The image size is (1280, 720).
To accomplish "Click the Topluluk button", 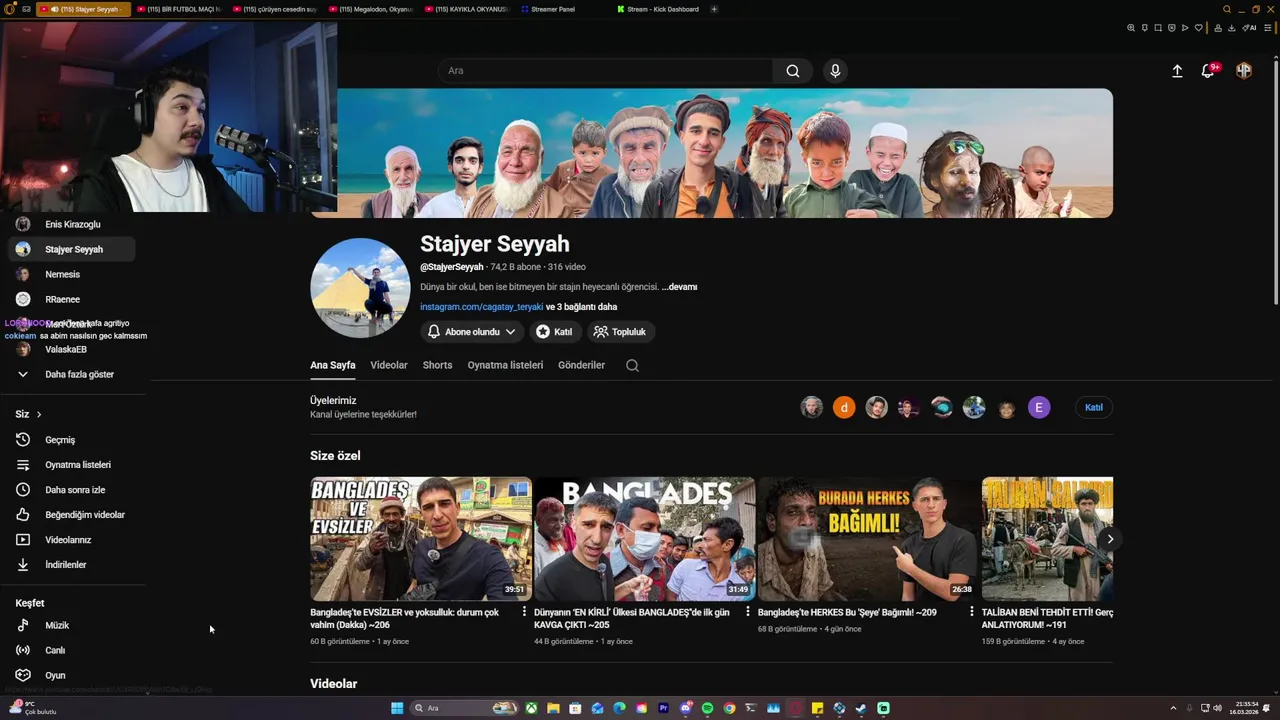I will [x=621, y=332].
